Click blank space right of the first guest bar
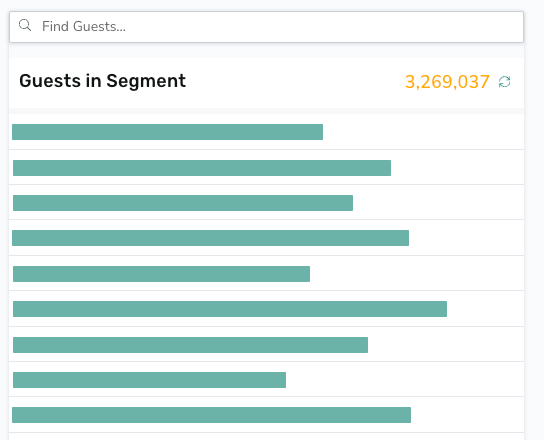544x440 pixels. coord(423,132)
